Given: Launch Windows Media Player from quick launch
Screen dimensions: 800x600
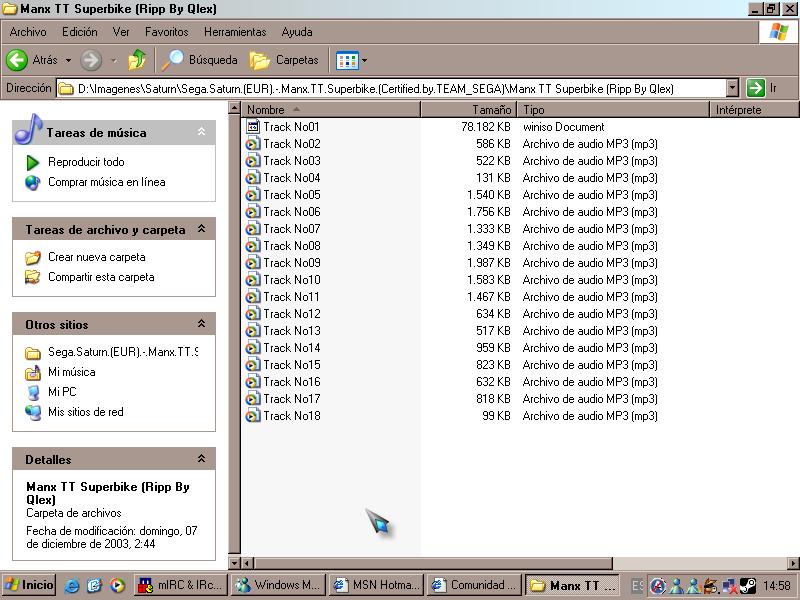Looking at the screenshot, I should (x=117, y=585).
